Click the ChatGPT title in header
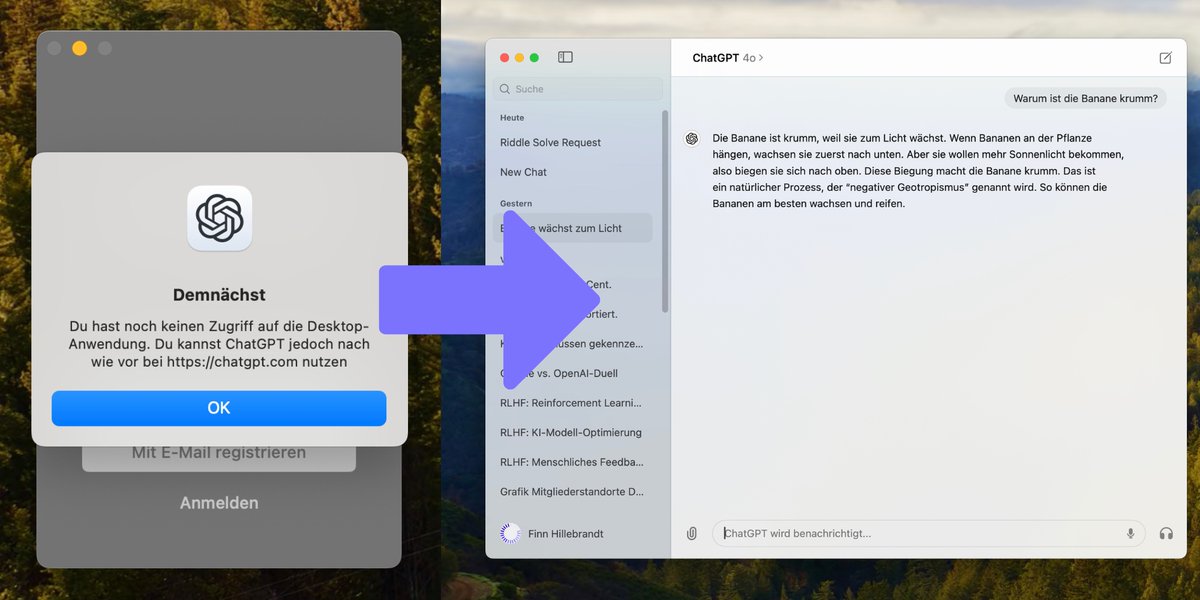 715,58
